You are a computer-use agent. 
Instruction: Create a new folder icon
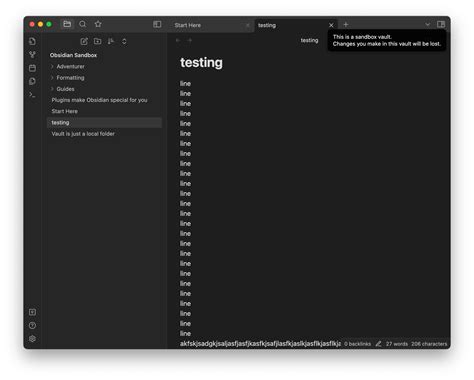click(98, 41)
